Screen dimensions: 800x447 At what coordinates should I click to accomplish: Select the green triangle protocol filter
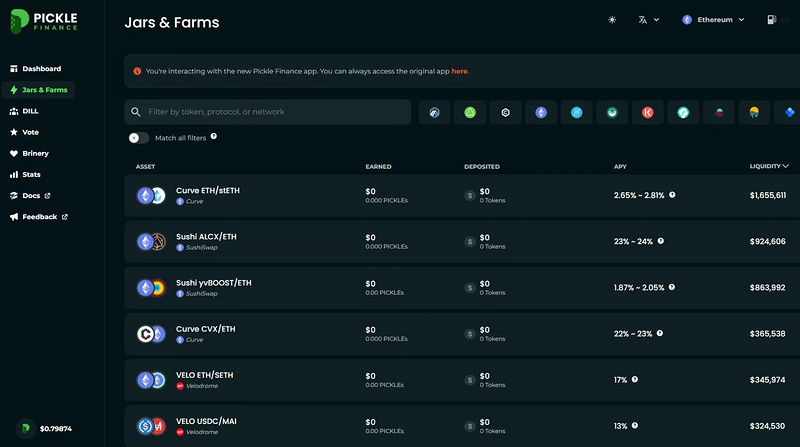pyautogui.click(x=470, y=112)
